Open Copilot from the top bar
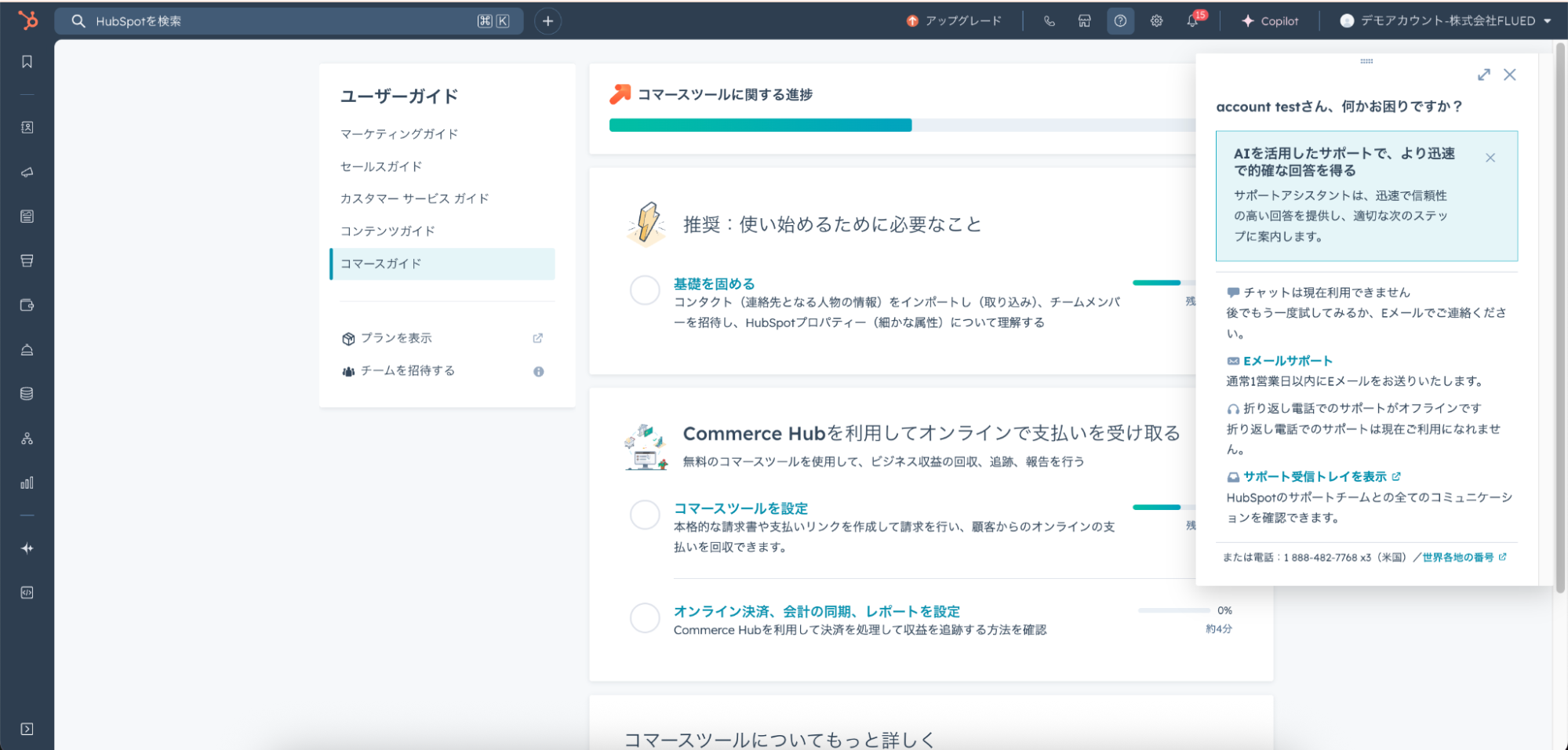This screenshot has height=750, width=1568. point(1270,21)
